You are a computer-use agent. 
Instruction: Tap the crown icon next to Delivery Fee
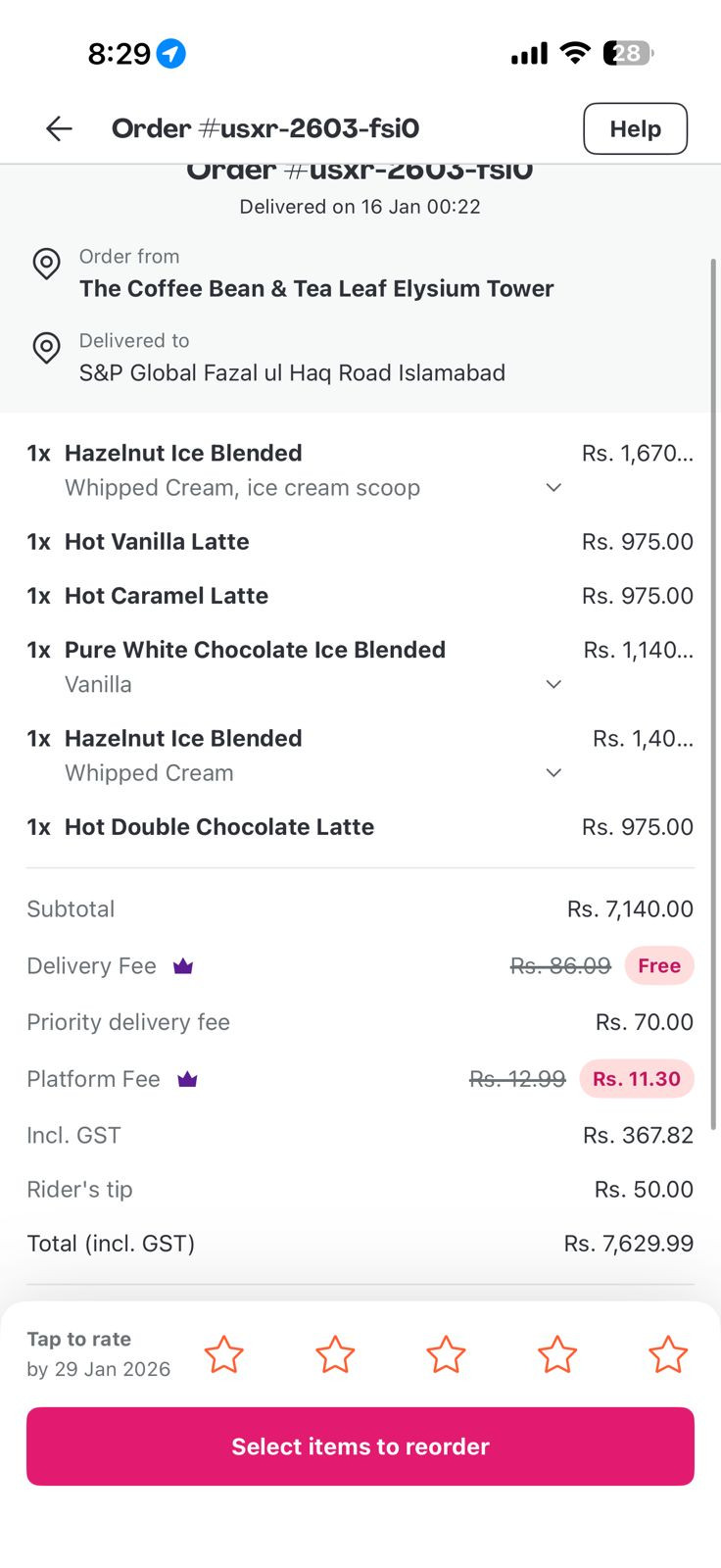click(183, 966)
